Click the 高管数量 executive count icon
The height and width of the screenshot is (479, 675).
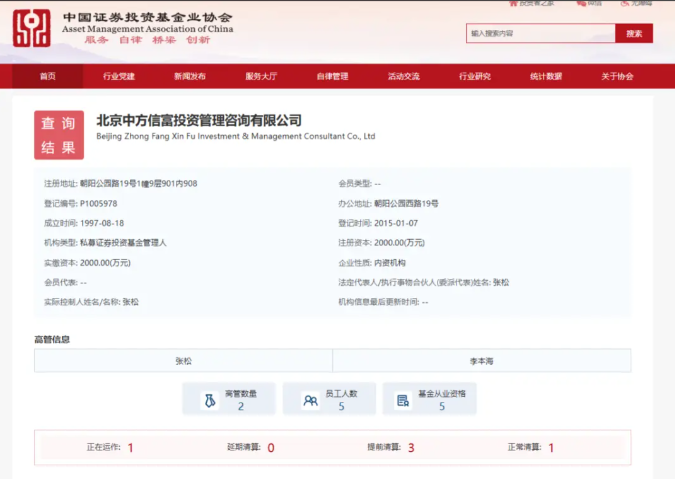click(x=209, y=400)
